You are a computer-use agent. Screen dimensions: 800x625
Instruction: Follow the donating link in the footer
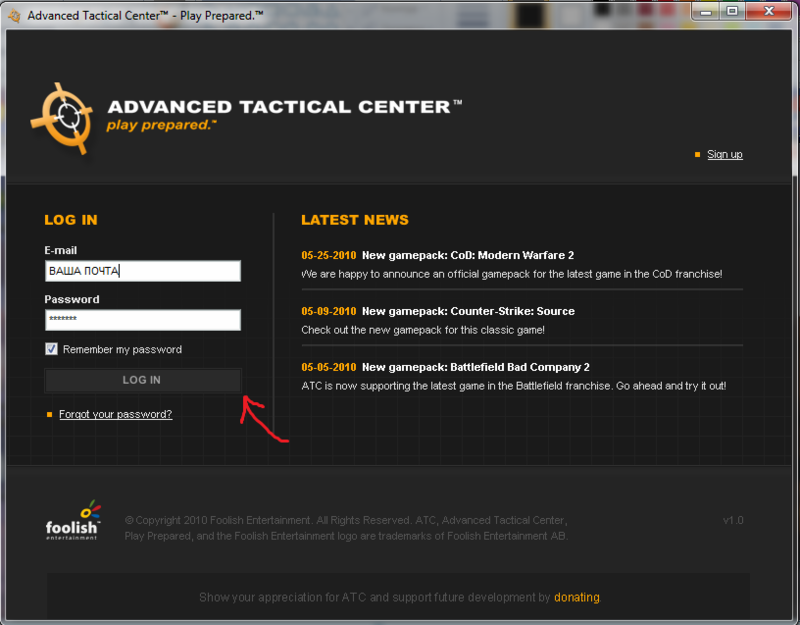[x=577, y=597]
